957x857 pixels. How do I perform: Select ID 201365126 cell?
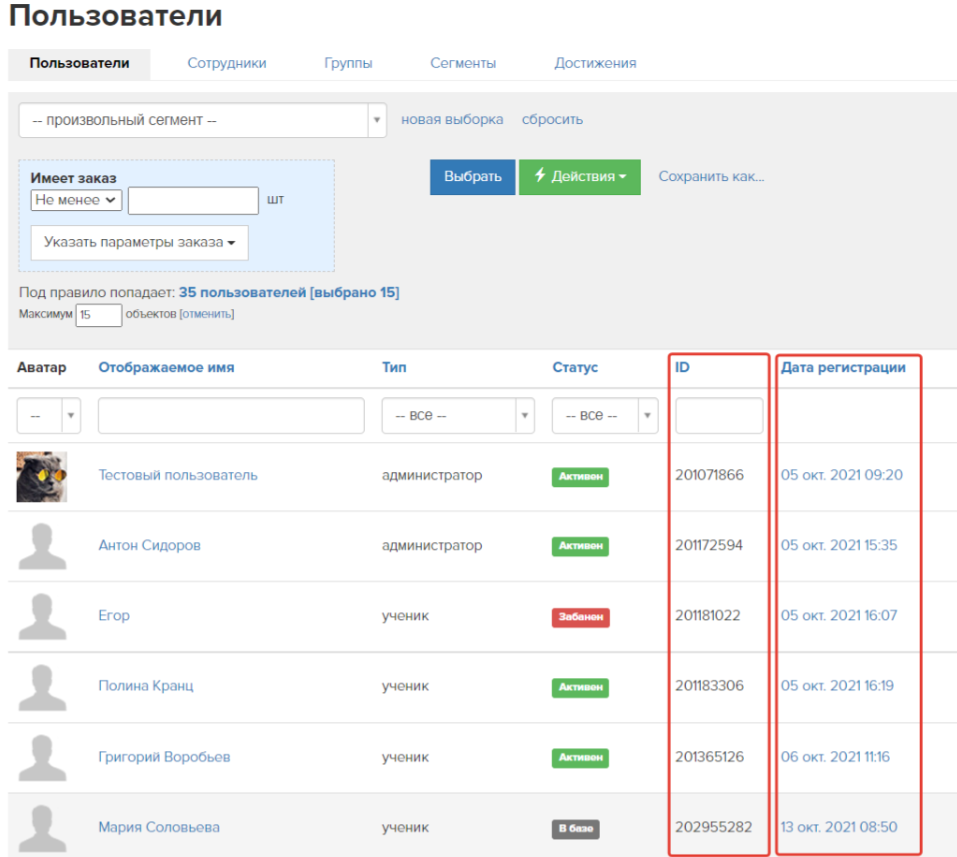coord(709,758)
